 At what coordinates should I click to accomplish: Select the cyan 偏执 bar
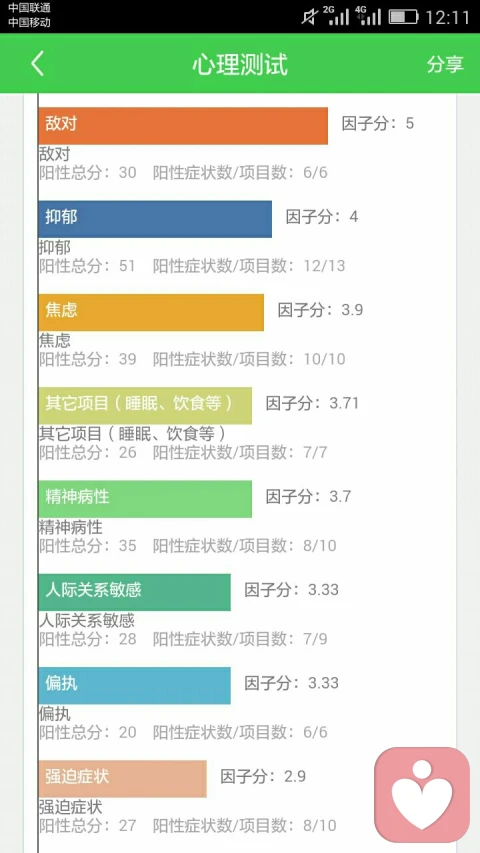(x=134, y=685)
